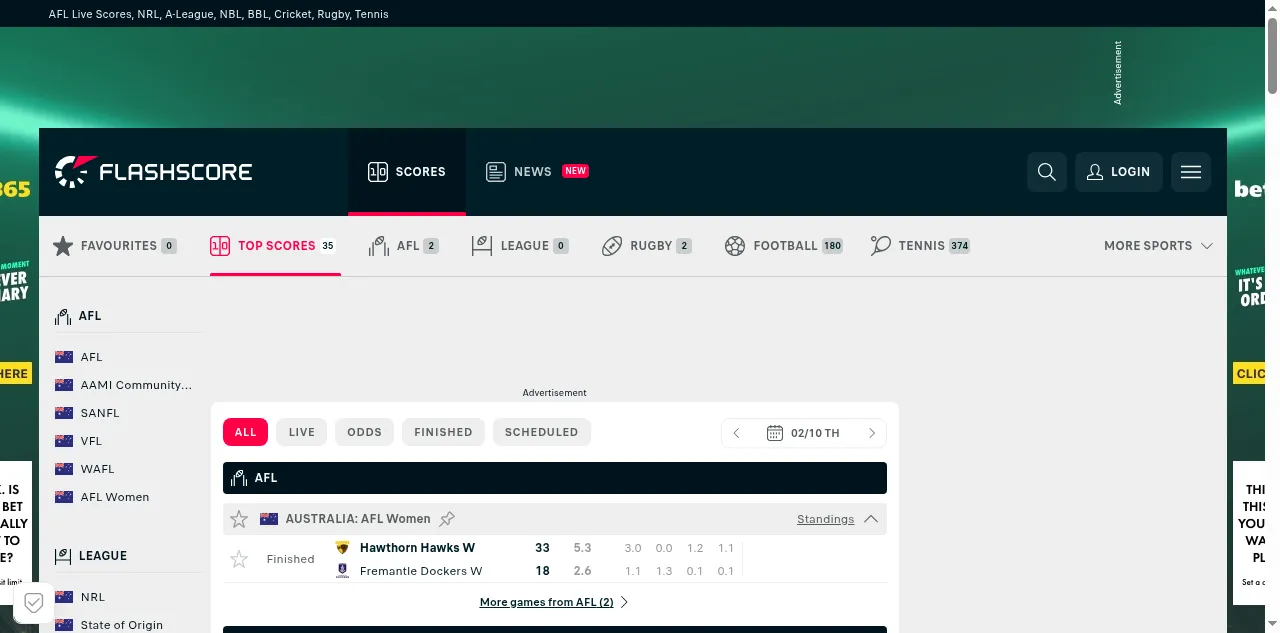Screen dimensions: 1280x633
Task: Select the Football sport tab
Action: click(784, 246)
